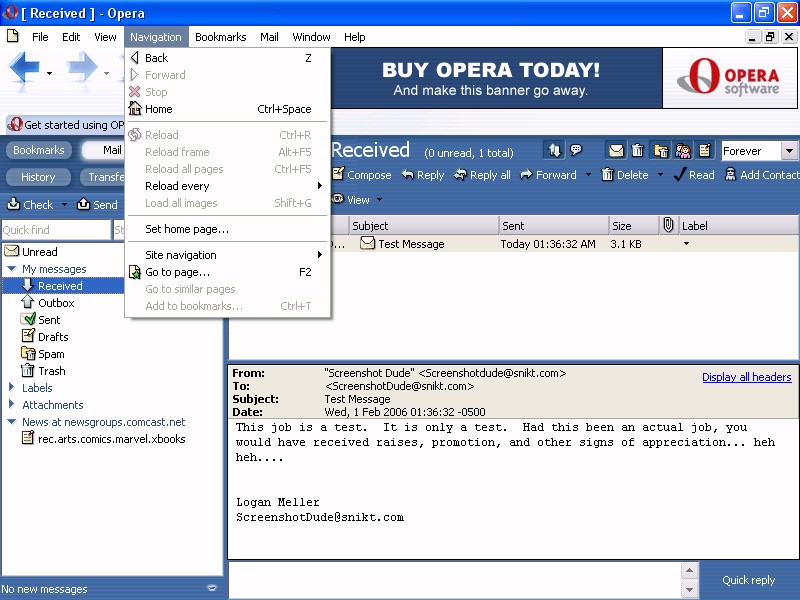This screenshot has width=800, height=600.
Task: Toggle the notepad filter icon in header
Action: 705,151
